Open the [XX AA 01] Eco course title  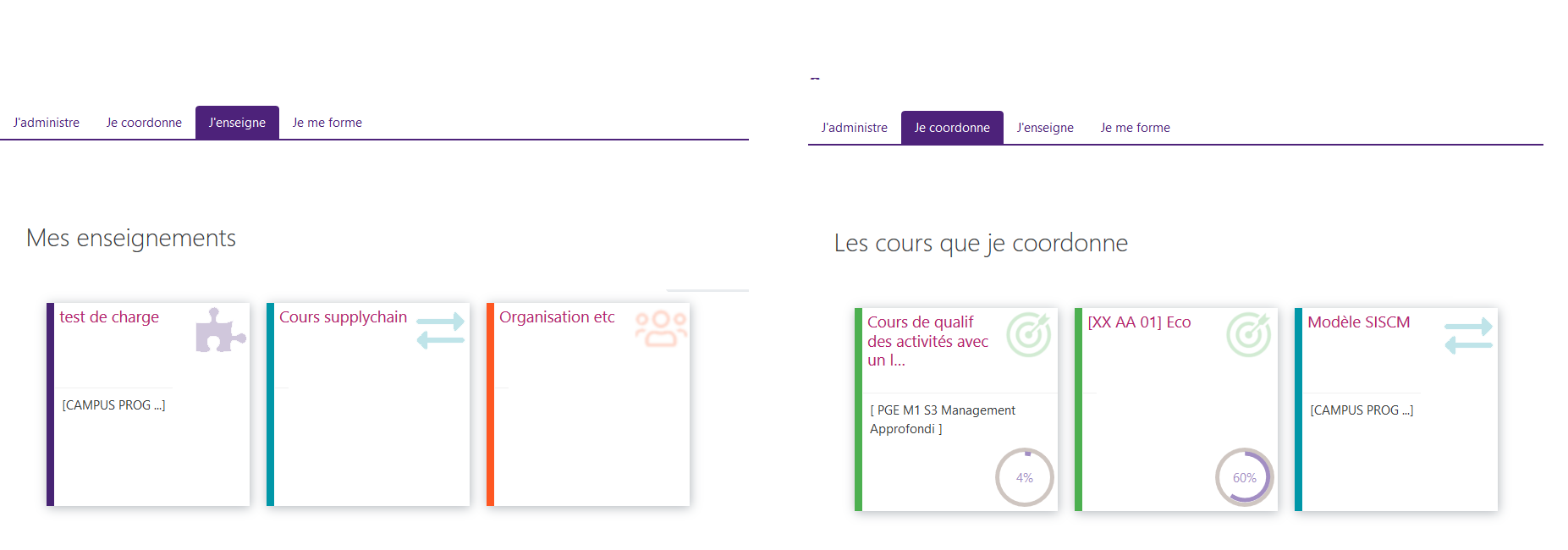click(1139, 322)
